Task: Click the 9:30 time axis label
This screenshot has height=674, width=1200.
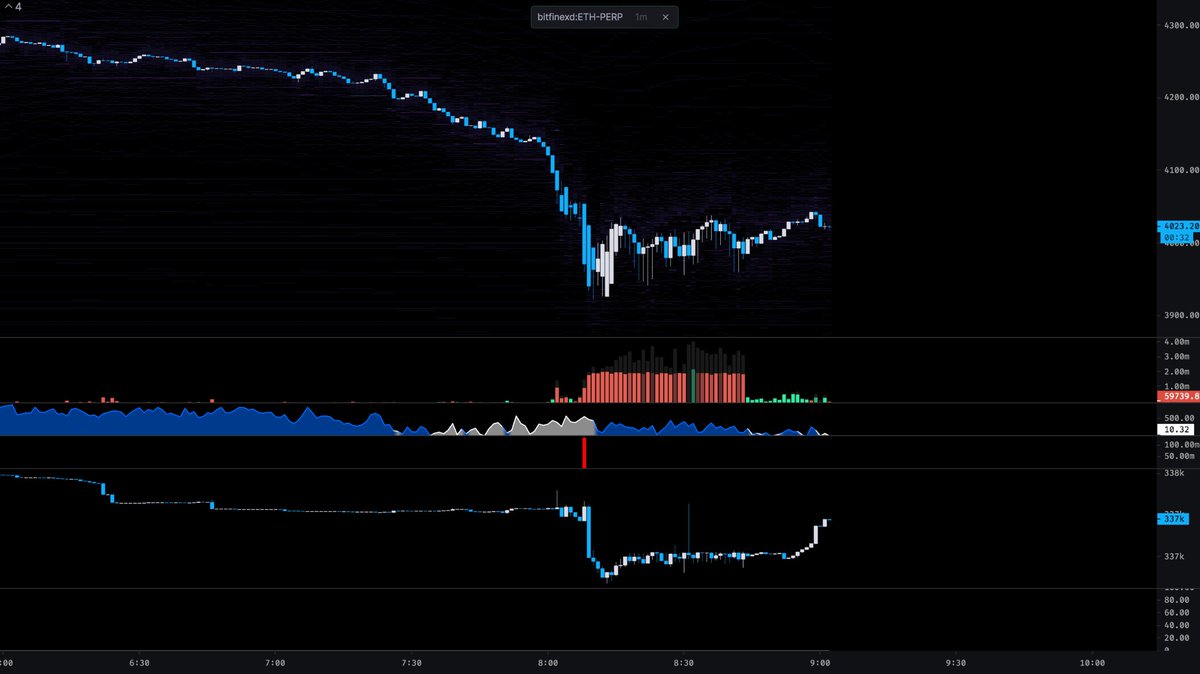Action: point(956,663)
